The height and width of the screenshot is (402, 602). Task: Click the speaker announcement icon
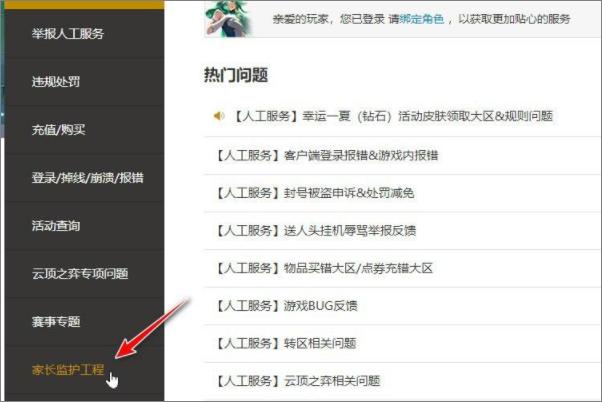click(x=219, y=116)
